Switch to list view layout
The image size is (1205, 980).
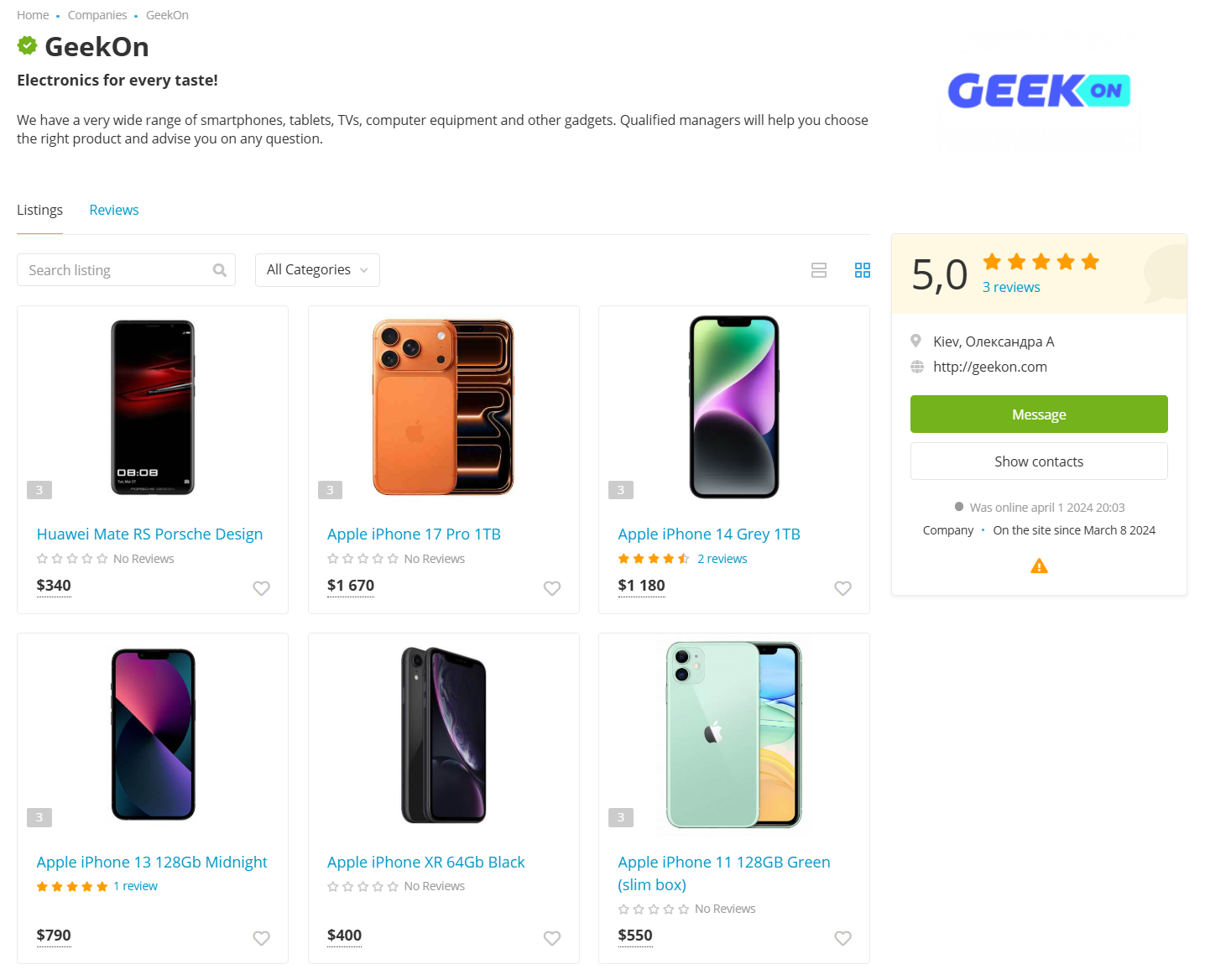[819, 270]
